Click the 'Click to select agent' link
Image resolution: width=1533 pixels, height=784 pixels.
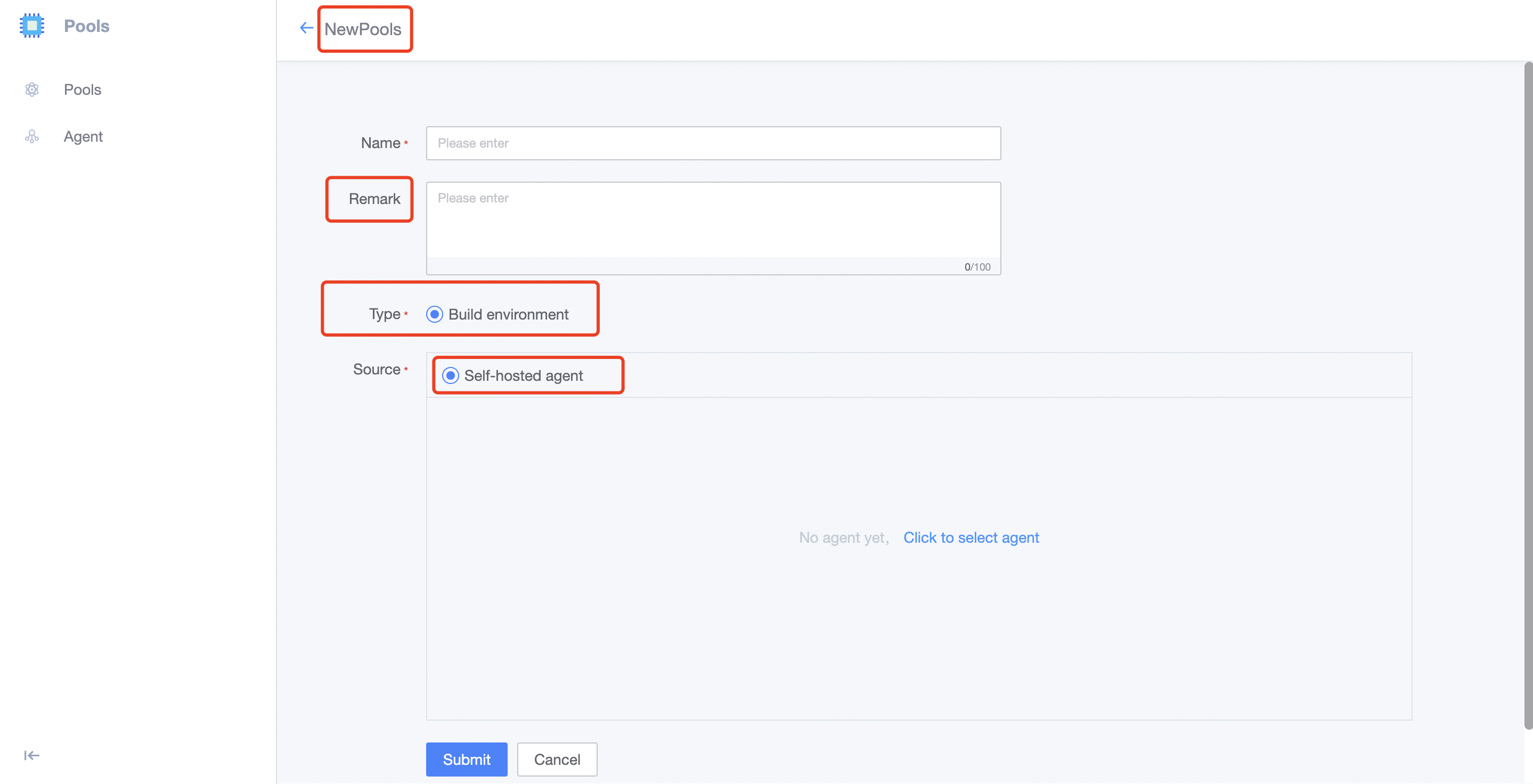coord(971,538)
